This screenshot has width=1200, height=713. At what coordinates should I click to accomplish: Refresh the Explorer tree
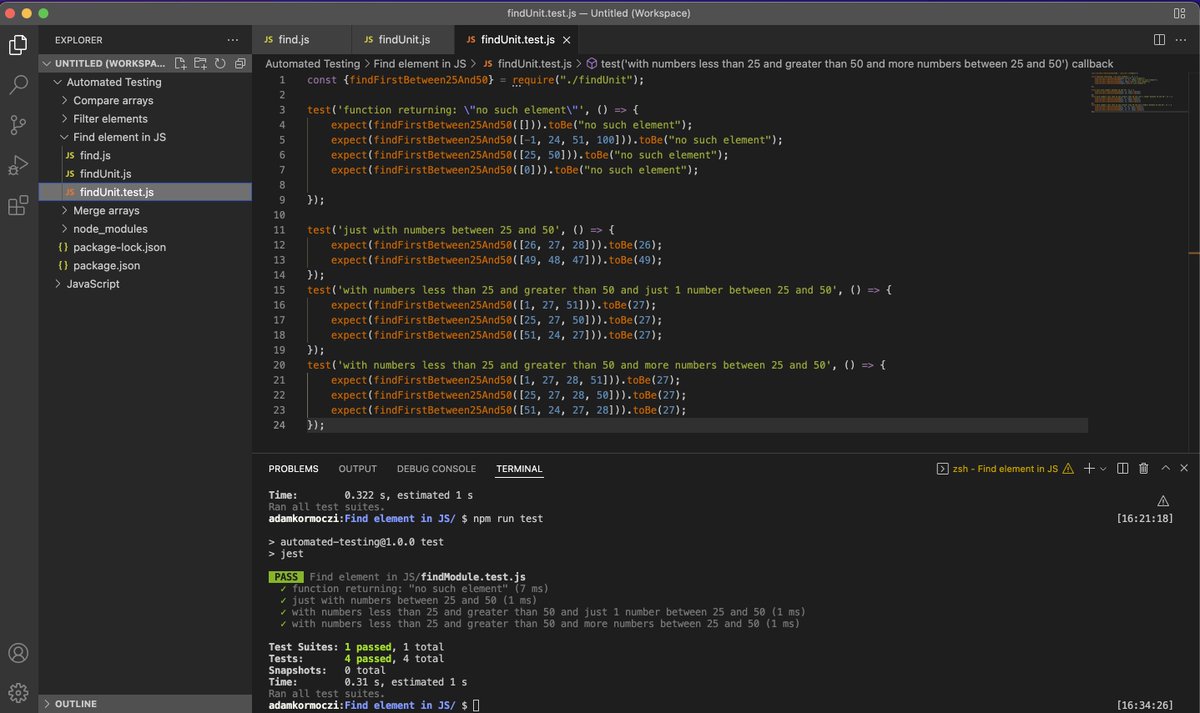(220, 63)
